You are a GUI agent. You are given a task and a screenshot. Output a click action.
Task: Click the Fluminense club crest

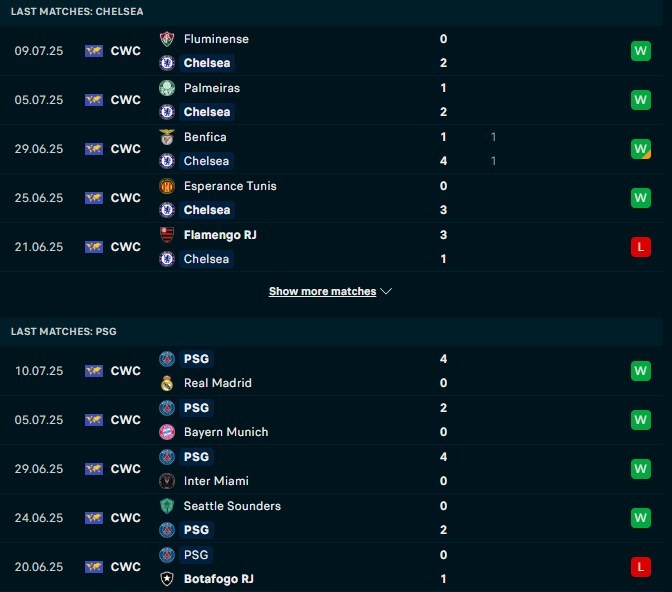(167, 39)
